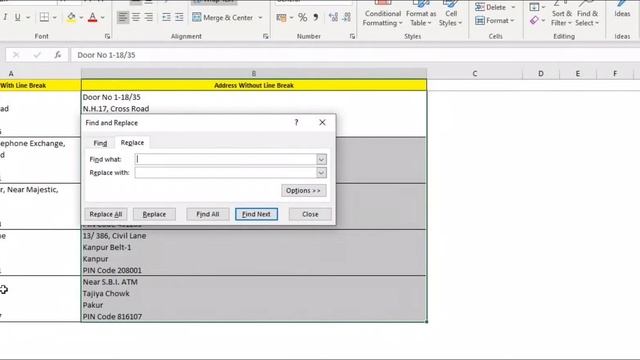The image size is (640, 360).
Task: Select column C header
Action: [x=475, y=73]
